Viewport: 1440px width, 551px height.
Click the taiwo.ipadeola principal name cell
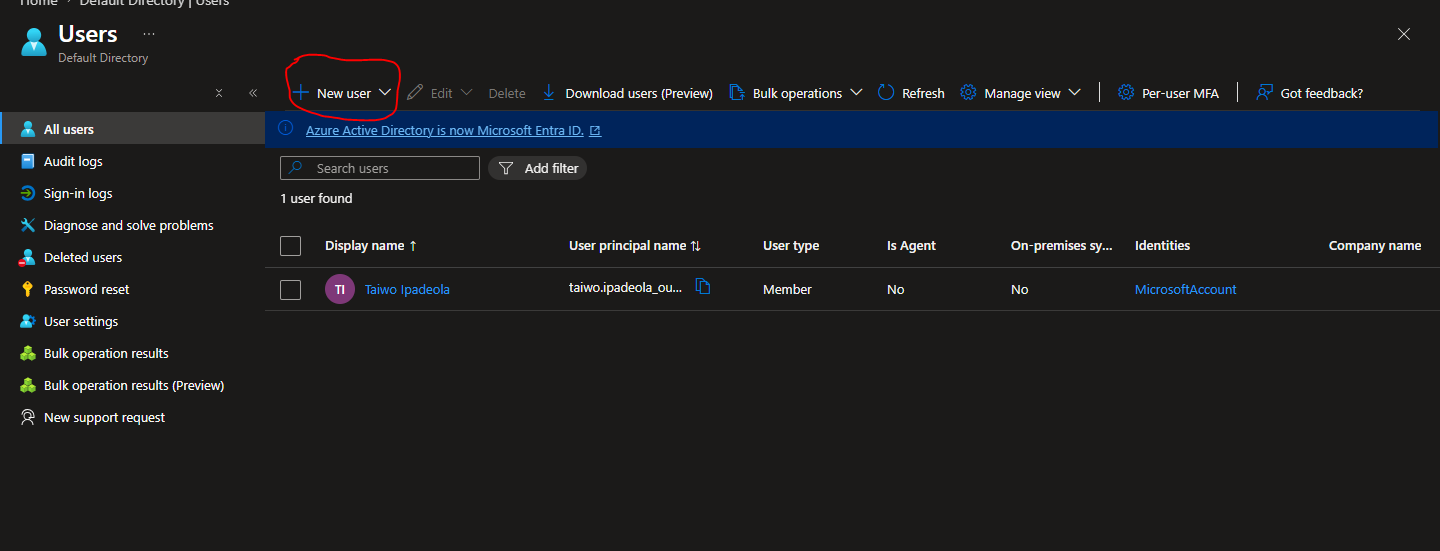click(626, 287)
